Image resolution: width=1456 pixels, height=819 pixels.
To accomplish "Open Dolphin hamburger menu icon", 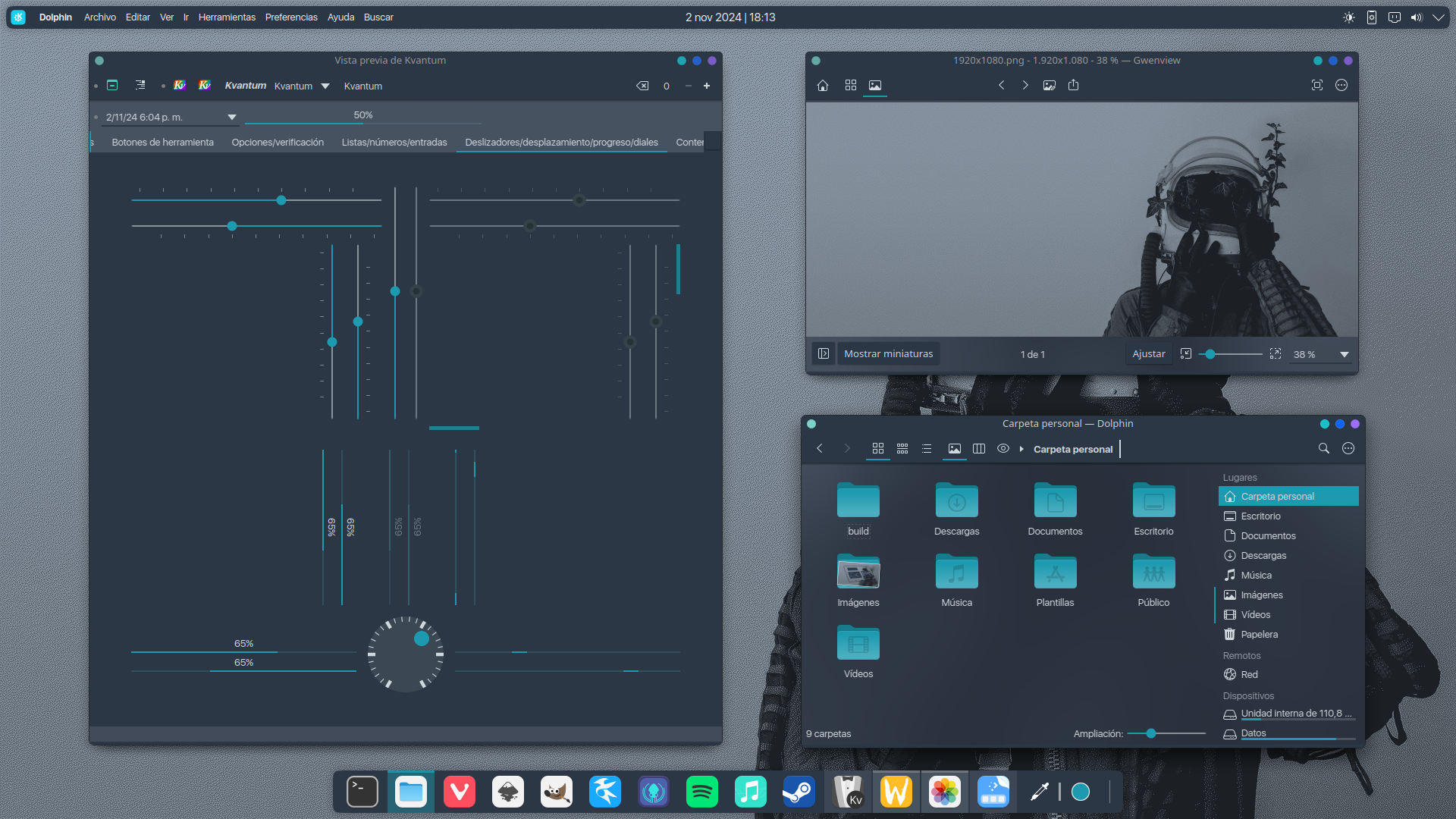I will 1348,449.
